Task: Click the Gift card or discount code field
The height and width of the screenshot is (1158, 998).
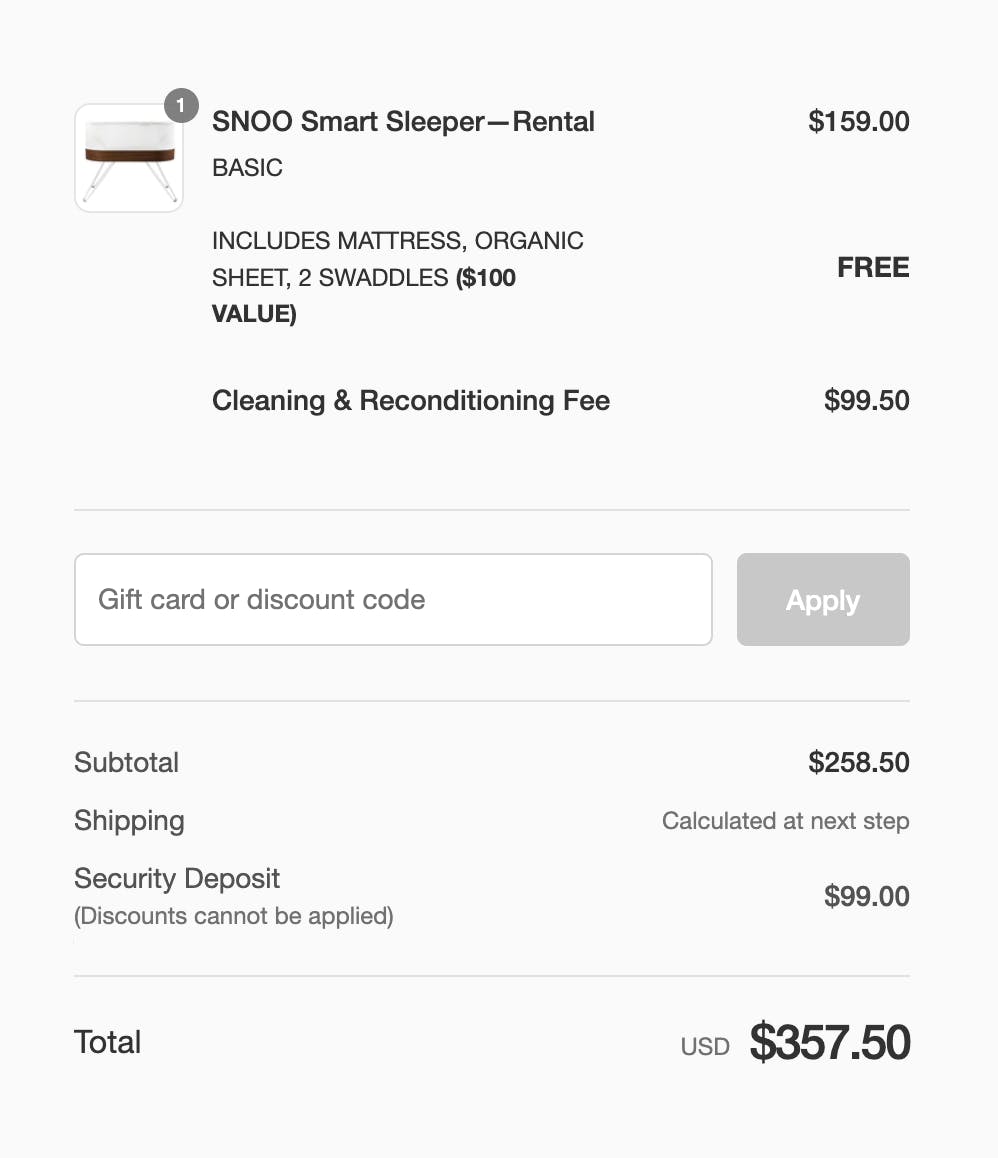Action: coord(393,600)
